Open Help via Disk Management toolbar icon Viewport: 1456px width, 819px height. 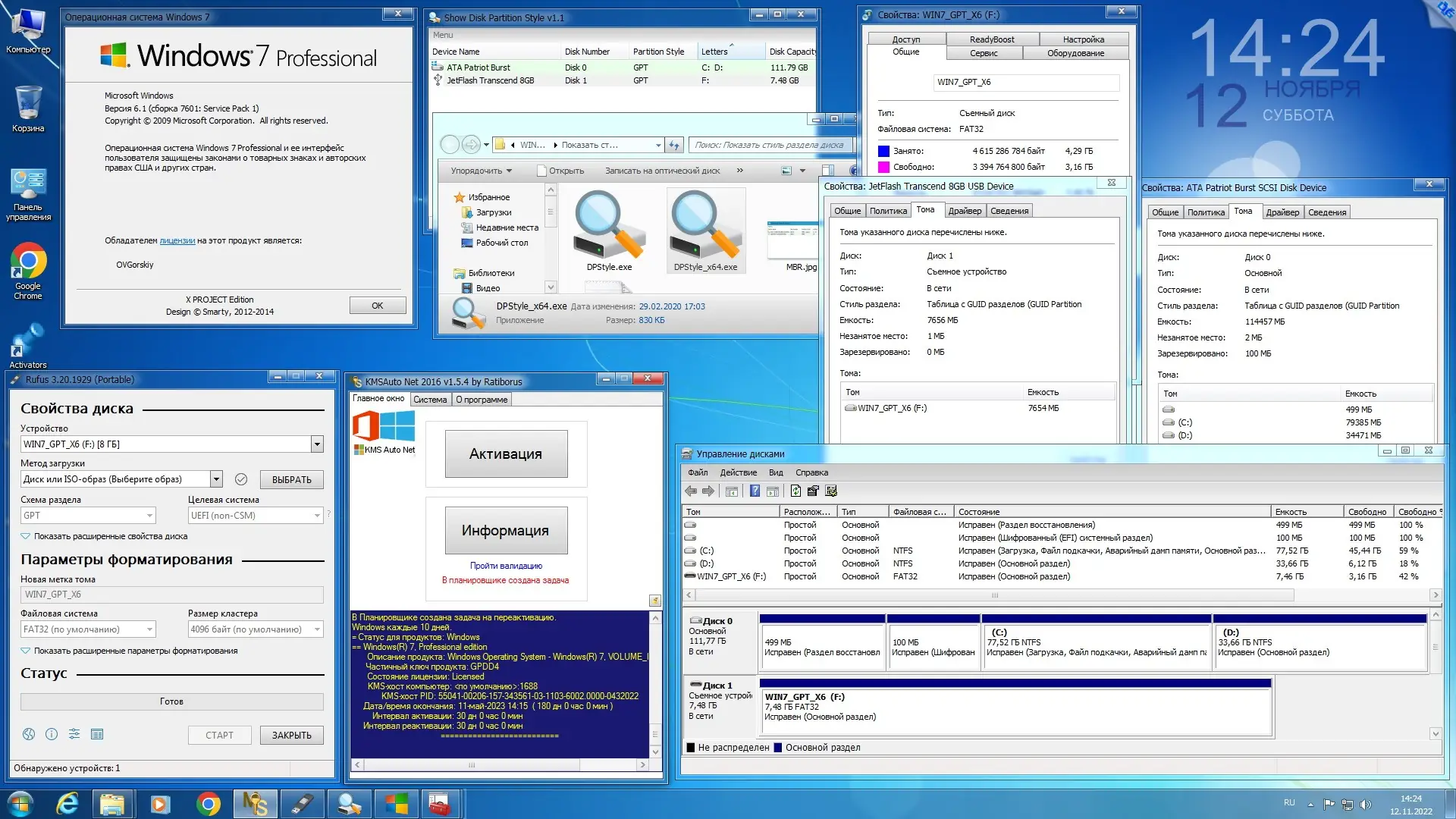point(755,491)
